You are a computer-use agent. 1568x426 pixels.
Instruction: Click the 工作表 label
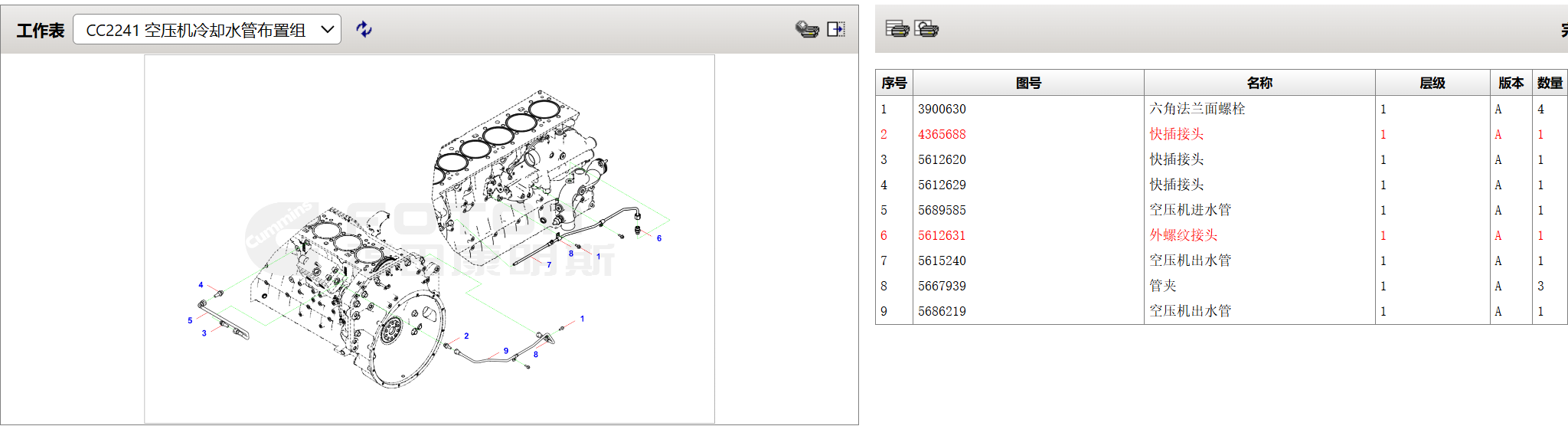[41, 30]
